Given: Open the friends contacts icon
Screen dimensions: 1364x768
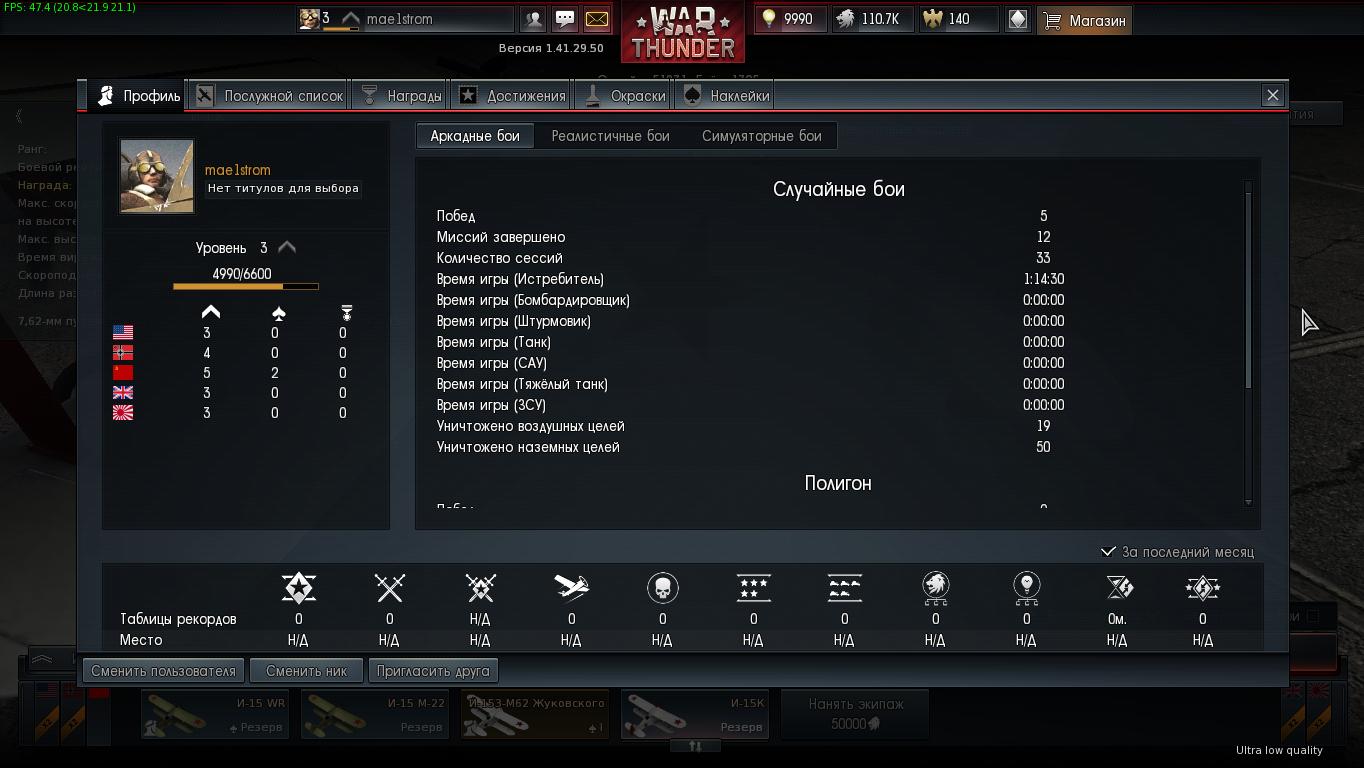Looking at the screenshot, I should tap(534, 19).
